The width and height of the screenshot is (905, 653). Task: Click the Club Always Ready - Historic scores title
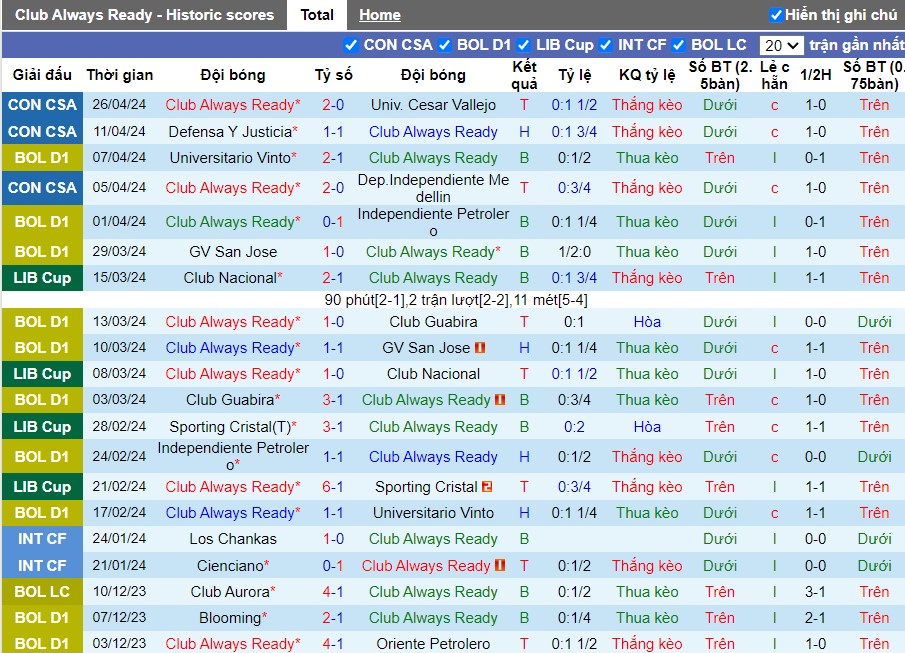coord(144,15)
